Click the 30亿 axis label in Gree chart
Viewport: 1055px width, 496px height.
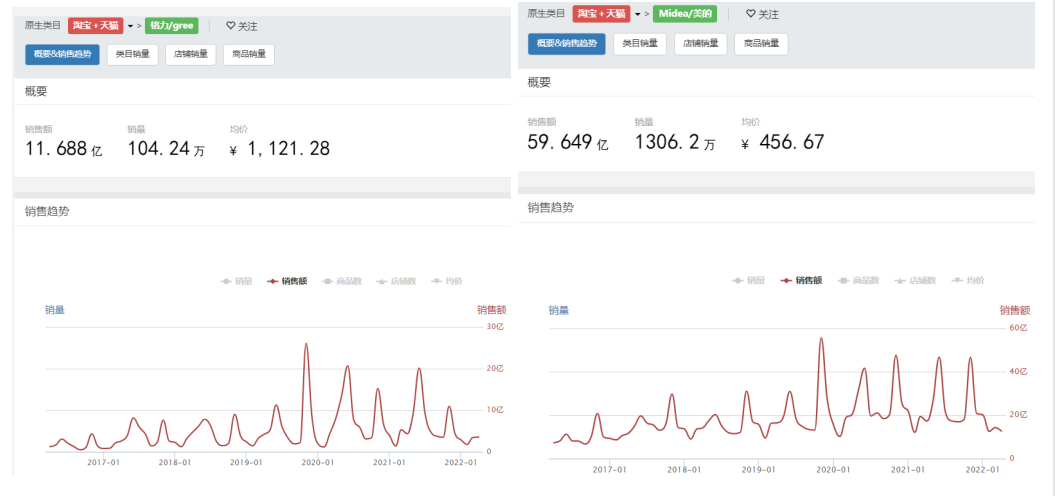pyautogui.click(x=495, y=327)
